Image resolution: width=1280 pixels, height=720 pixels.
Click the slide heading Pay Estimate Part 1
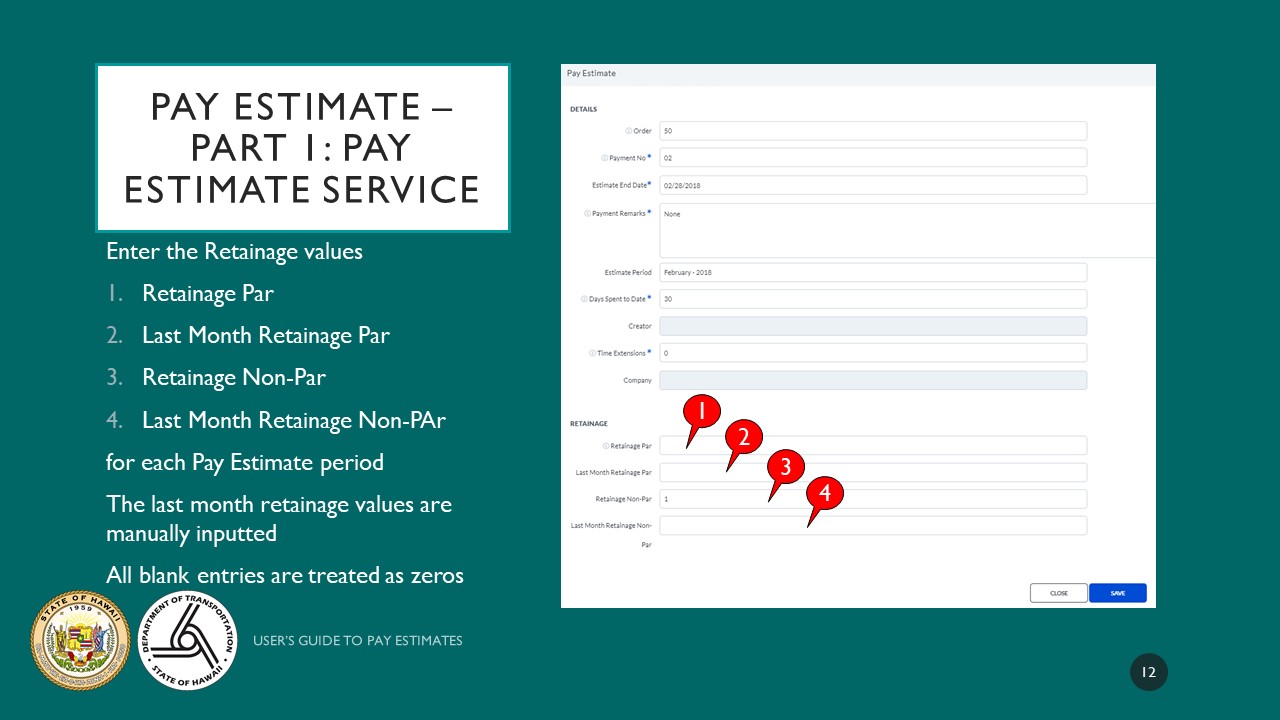(x=302, y=147)
